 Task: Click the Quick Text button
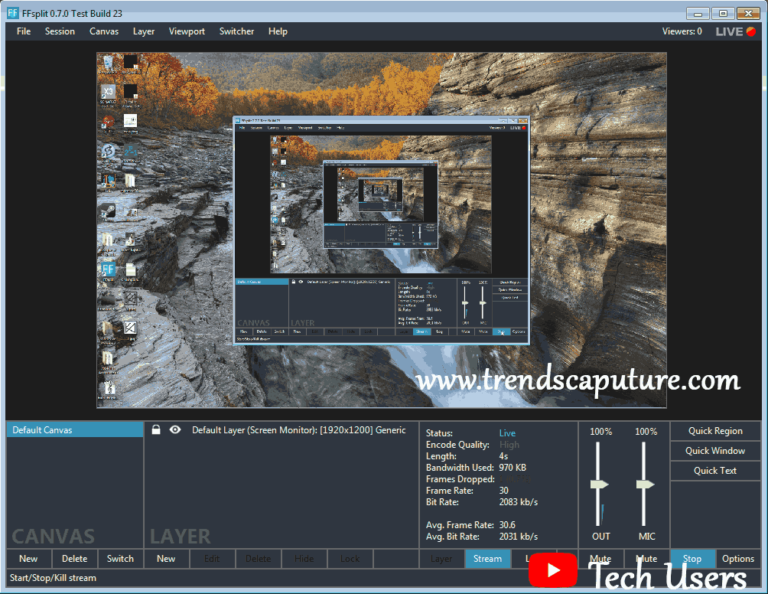point(715,471)
